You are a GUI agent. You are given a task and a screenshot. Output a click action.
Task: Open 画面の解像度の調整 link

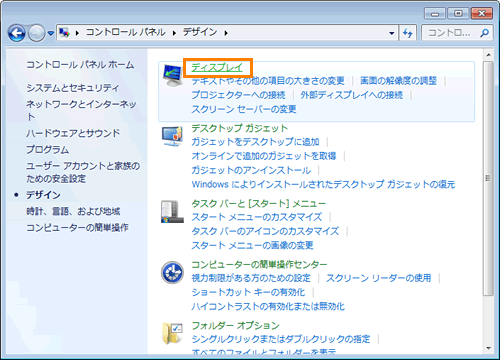pos(398,81)
